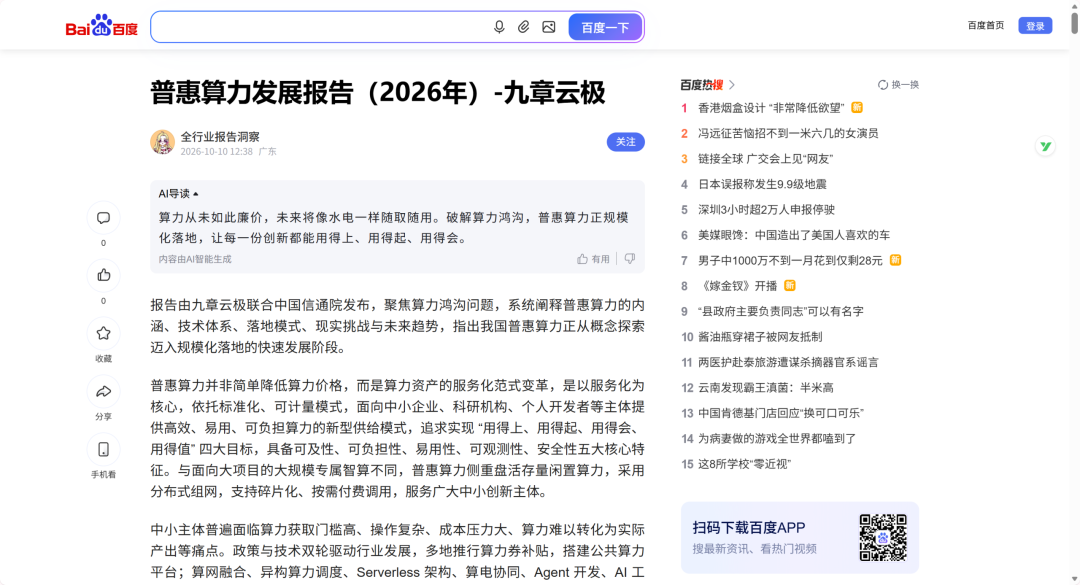Open hot search 这8所学校"零近视"

tap(744, 464)
